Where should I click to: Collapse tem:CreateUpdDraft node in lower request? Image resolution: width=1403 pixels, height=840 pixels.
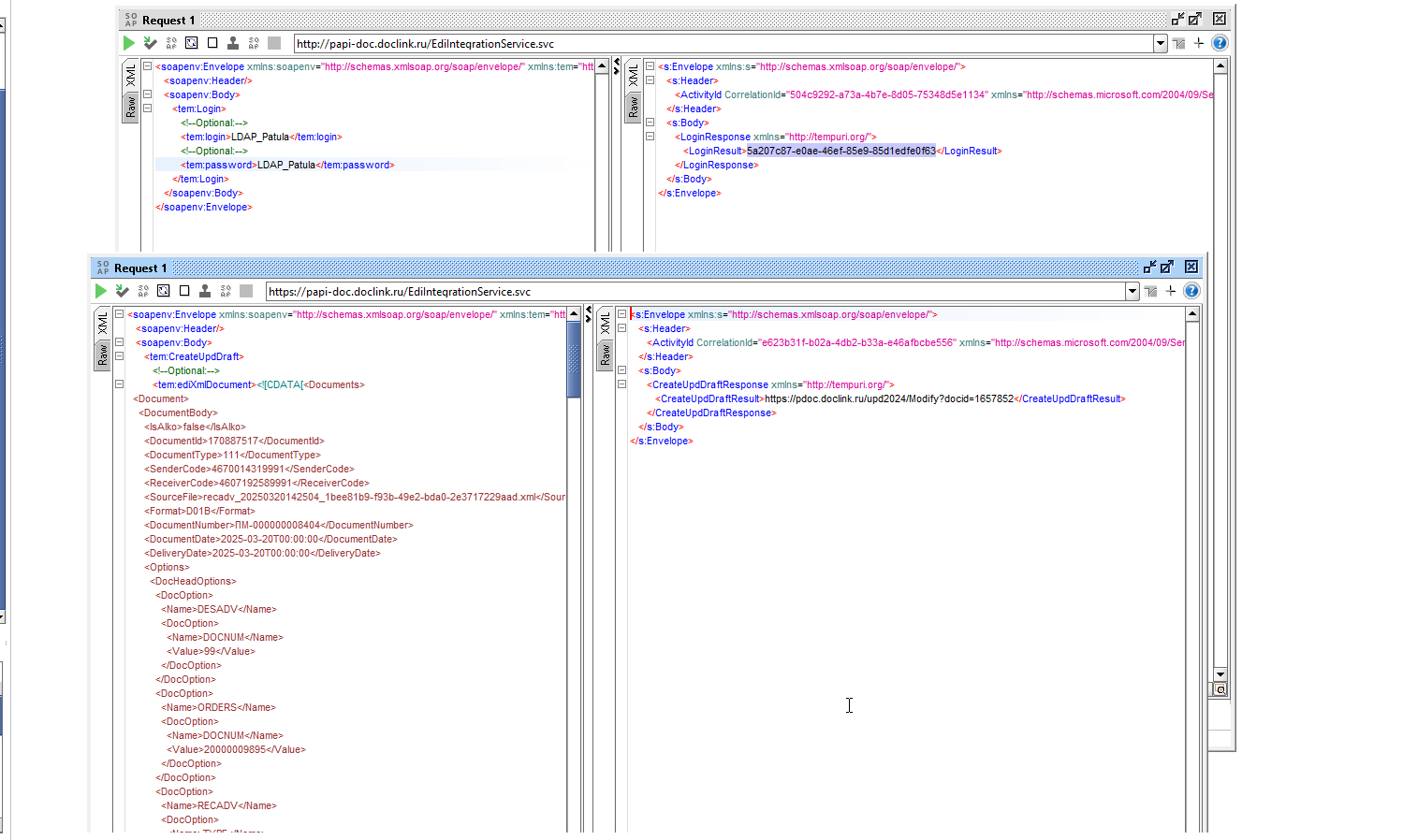click(x=120, y=356)
